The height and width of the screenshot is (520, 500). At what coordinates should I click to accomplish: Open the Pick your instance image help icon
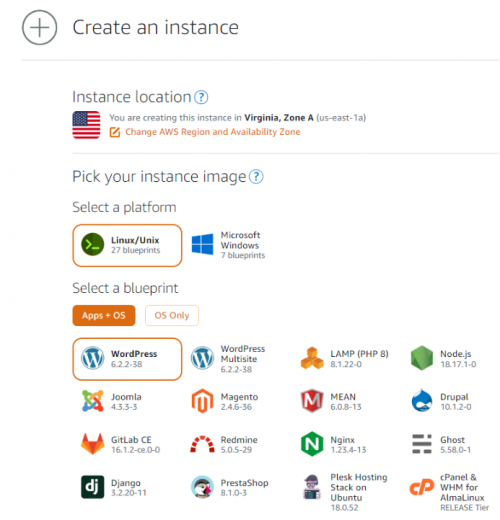point(256,177)
